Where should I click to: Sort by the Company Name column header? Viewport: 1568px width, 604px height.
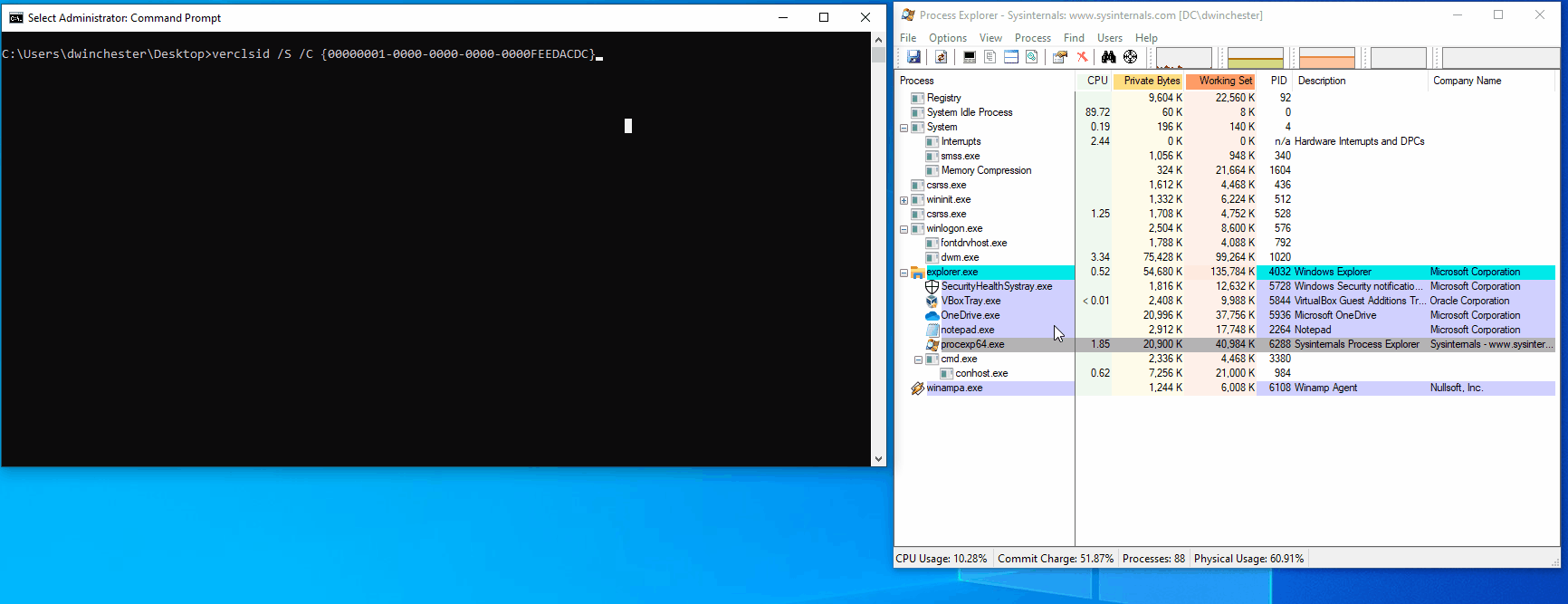pyautogui.click(x=1492, y=81)
